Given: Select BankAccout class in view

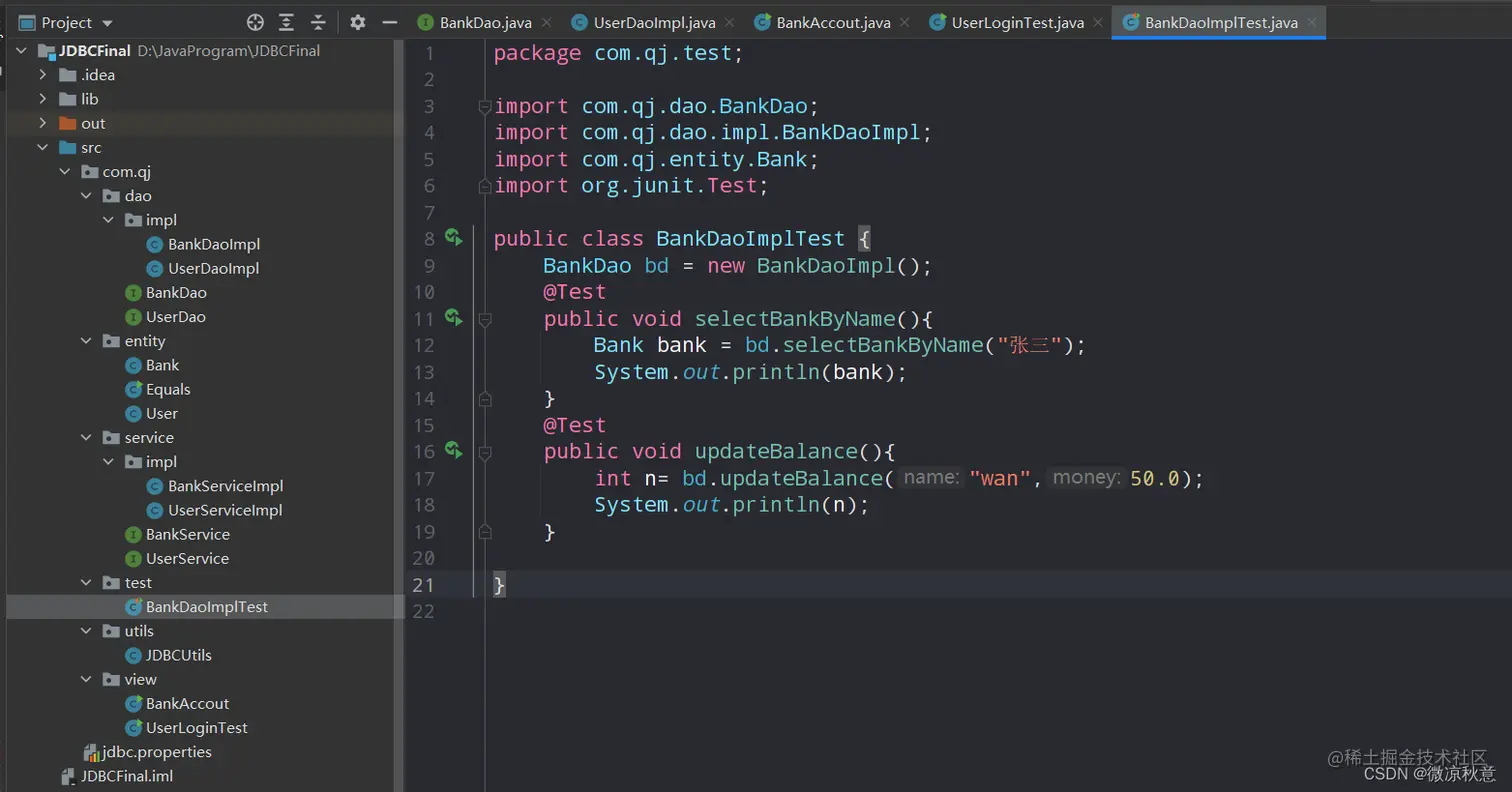Looking at the screenshot, I should click(187, 703).
